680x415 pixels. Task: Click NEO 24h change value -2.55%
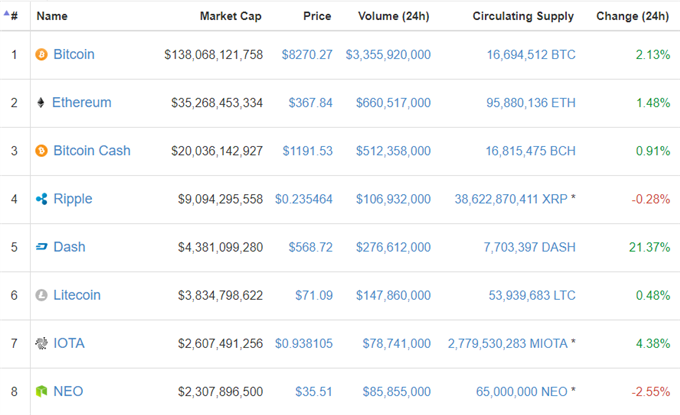(x=651, y=392)
